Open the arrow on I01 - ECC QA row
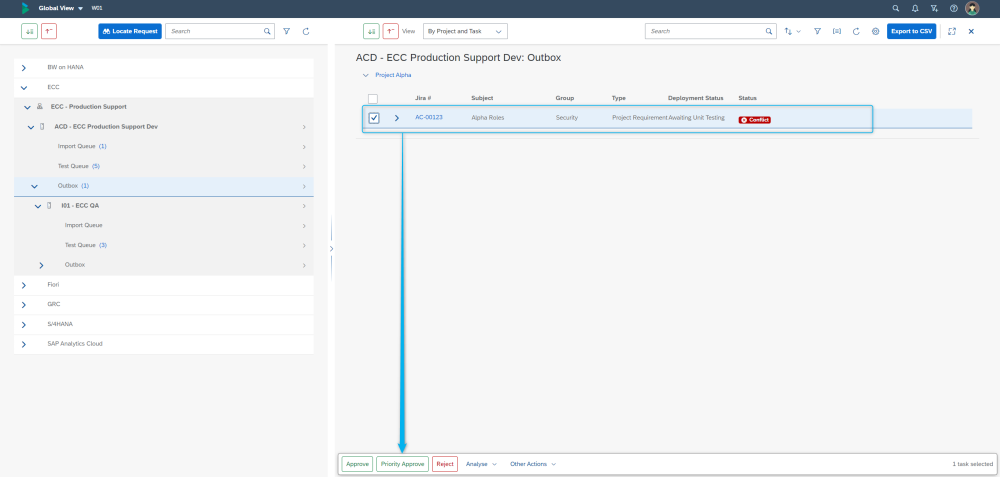The image size is (1000, 477). [304, 206]
